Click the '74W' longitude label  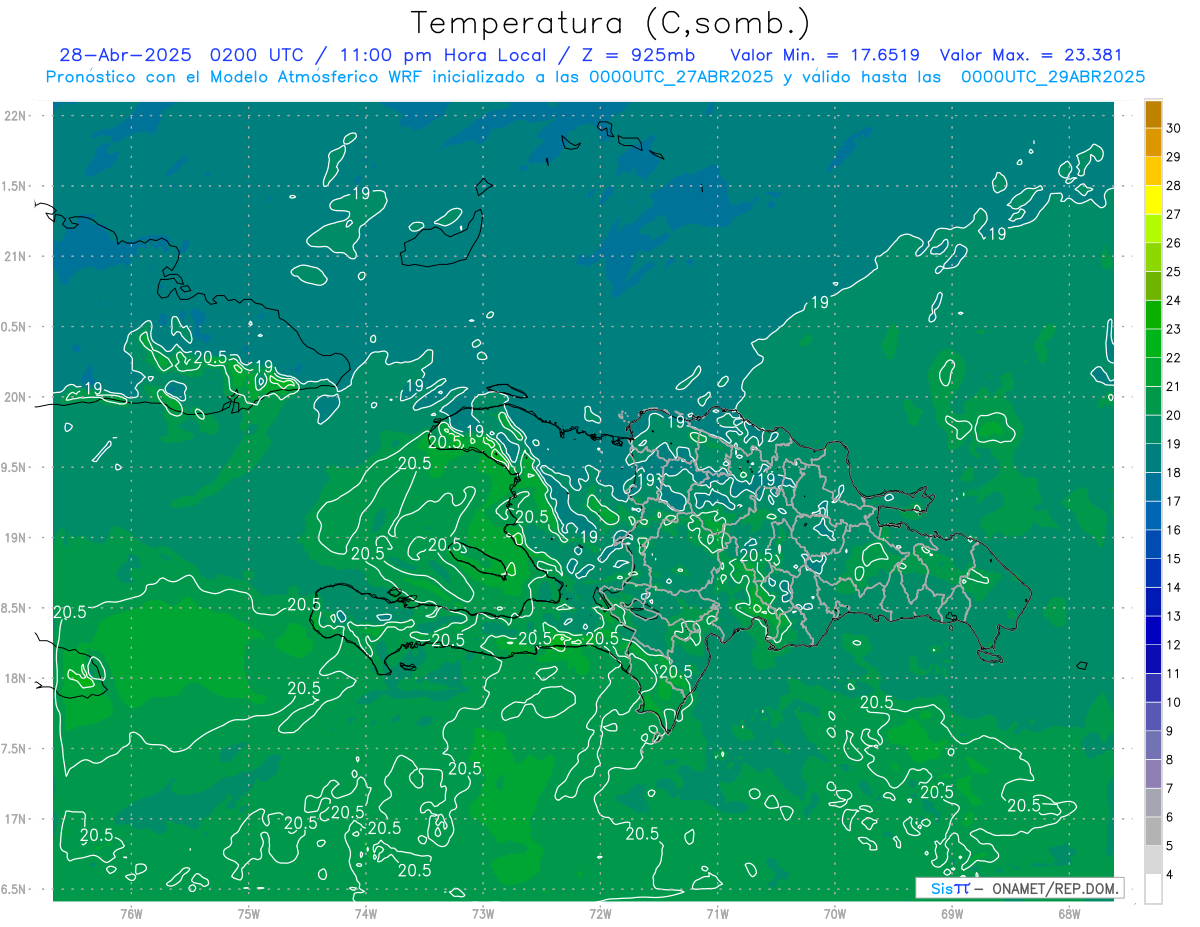click(x=365, y=914)
